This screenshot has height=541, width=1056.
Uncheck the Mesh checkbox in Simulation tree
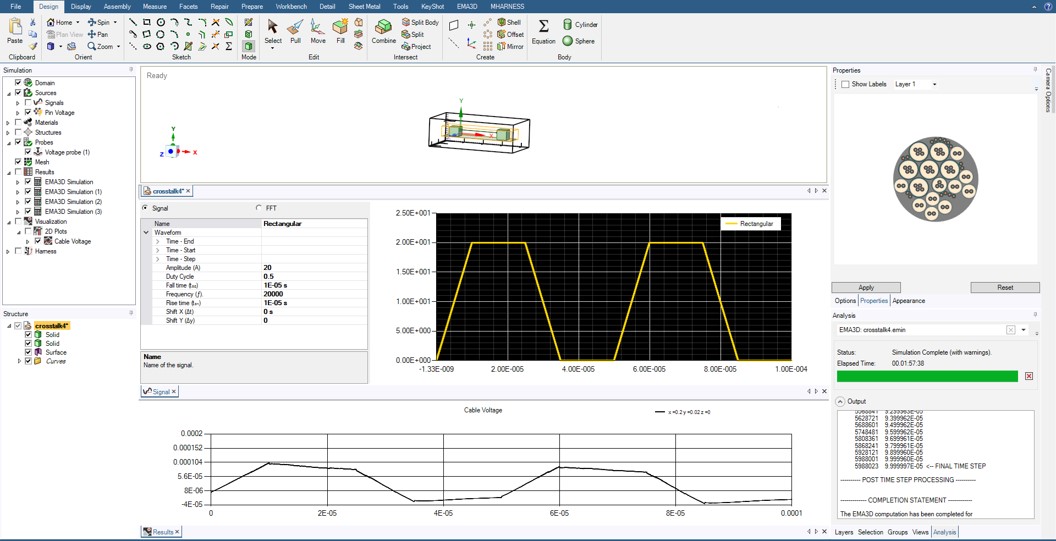tap(18, 162)
